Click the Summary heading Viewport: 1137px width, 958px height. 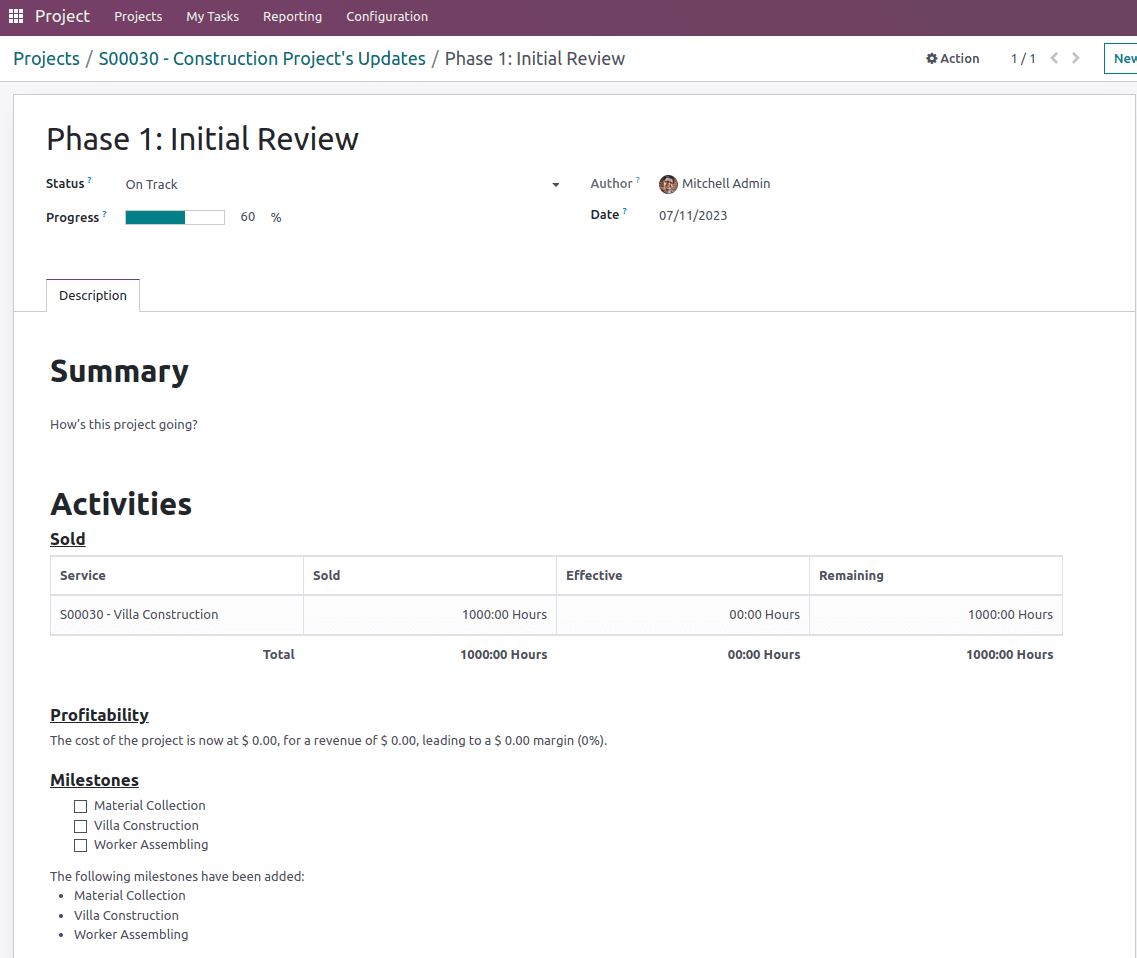(119, 371)
